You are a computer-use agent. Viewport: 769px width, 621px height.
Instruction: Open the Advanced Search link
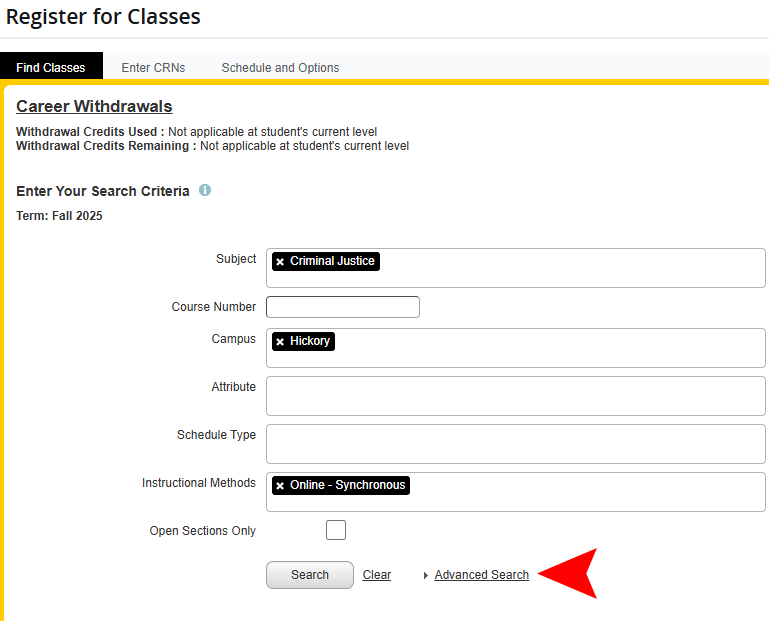tap(482, 575)
